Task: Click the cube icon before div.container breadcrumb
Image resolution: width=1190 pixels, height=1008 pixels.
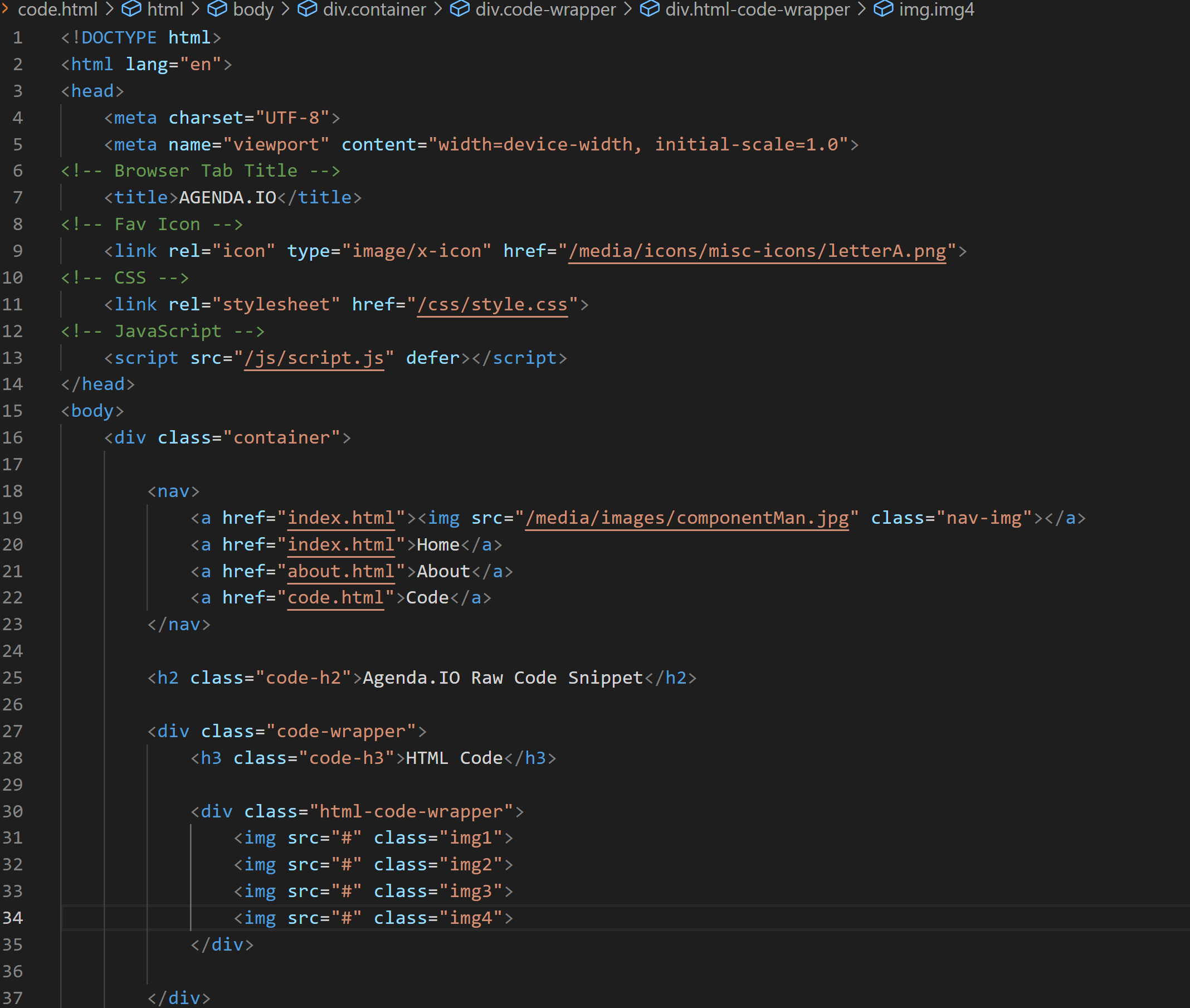Action: [x=308, y=8]
